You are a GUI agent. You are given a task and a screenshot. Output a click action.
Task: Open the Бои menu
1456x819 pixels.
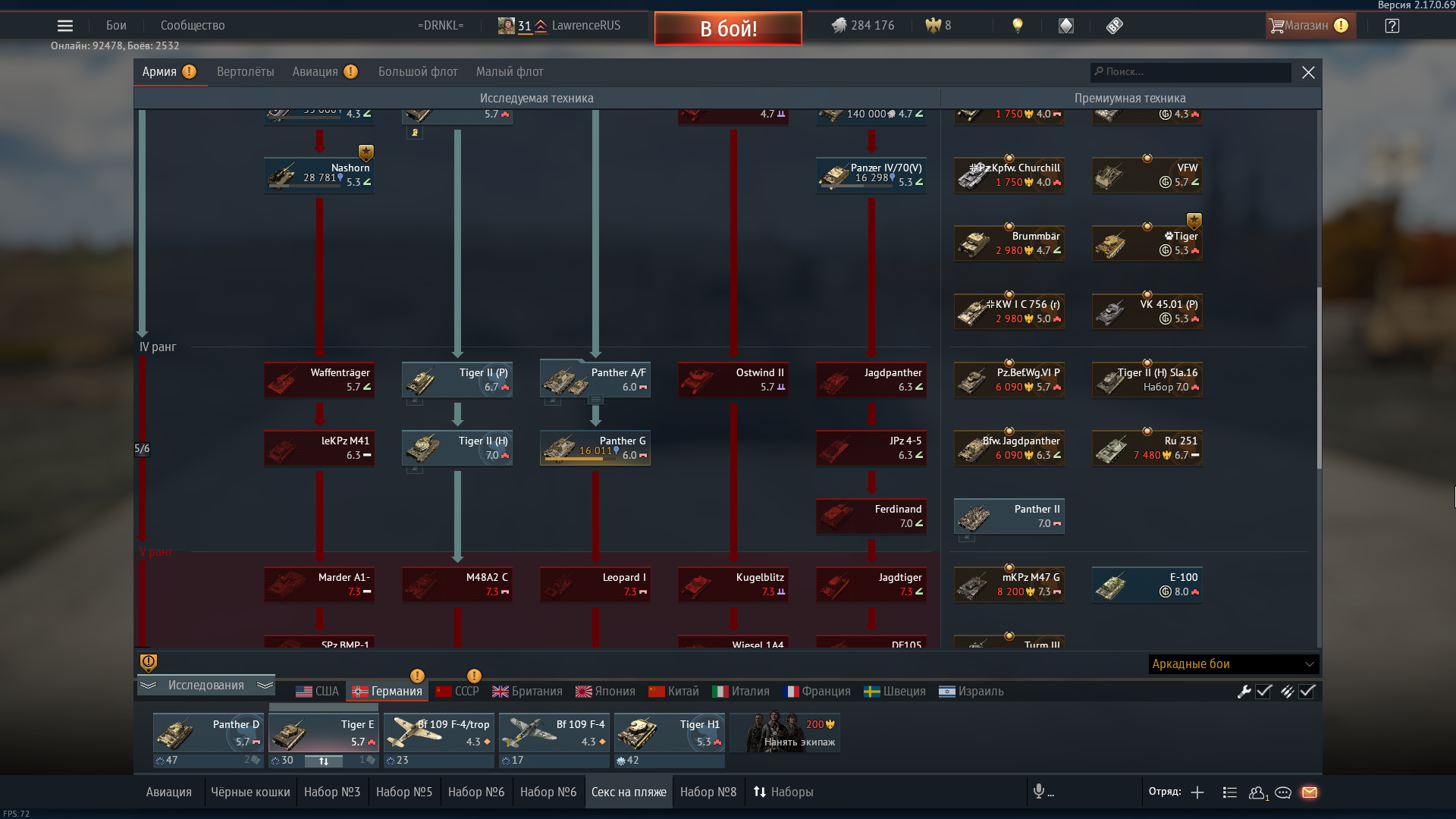pyautogui.click(x=116, y=25)
